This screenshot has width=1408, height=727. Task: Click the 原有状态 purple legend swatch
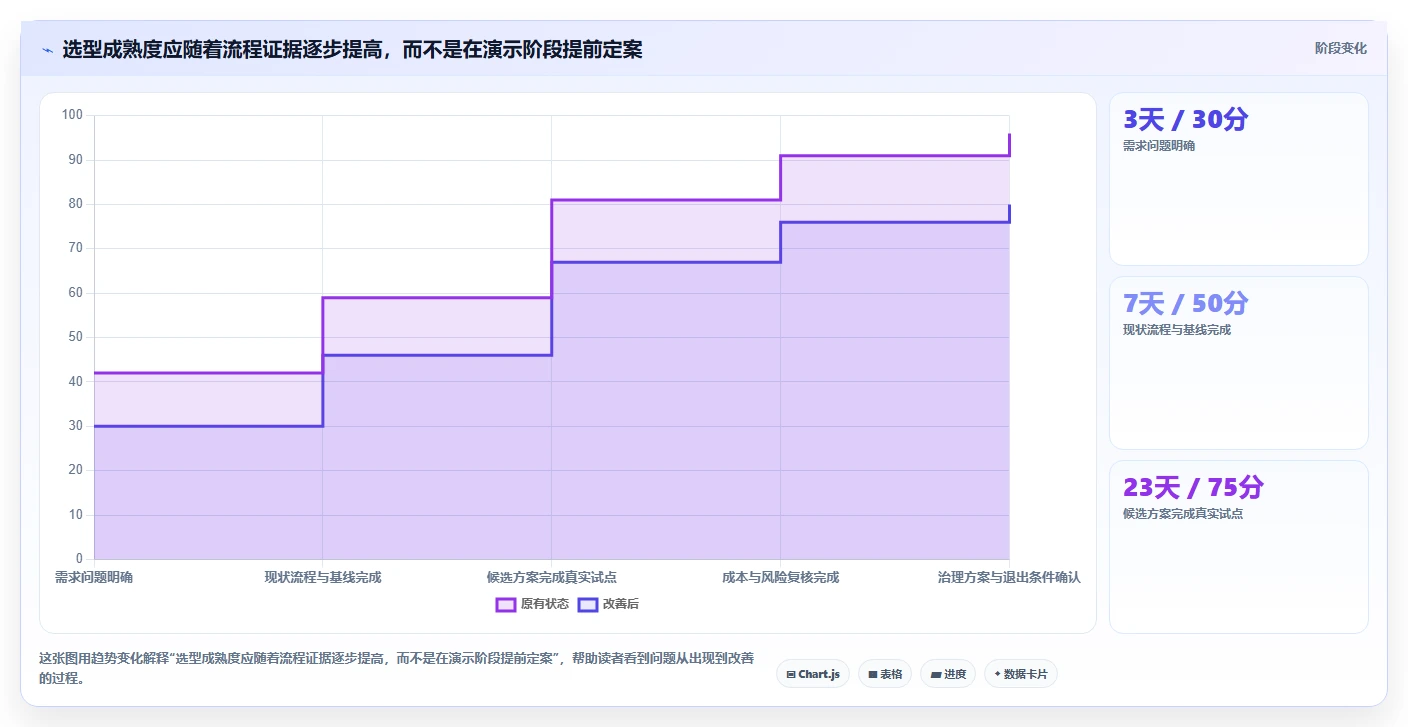(x=506, y=604)
